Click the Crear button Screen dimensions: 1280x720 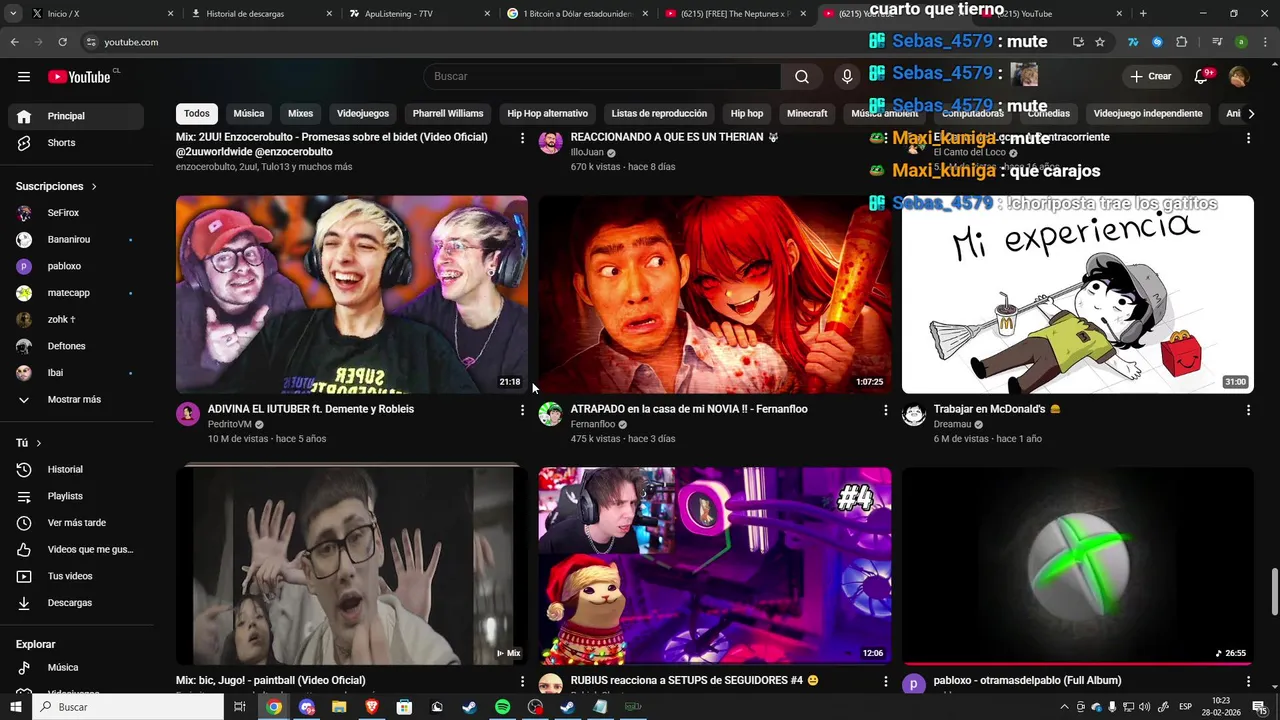point(1150,77)
